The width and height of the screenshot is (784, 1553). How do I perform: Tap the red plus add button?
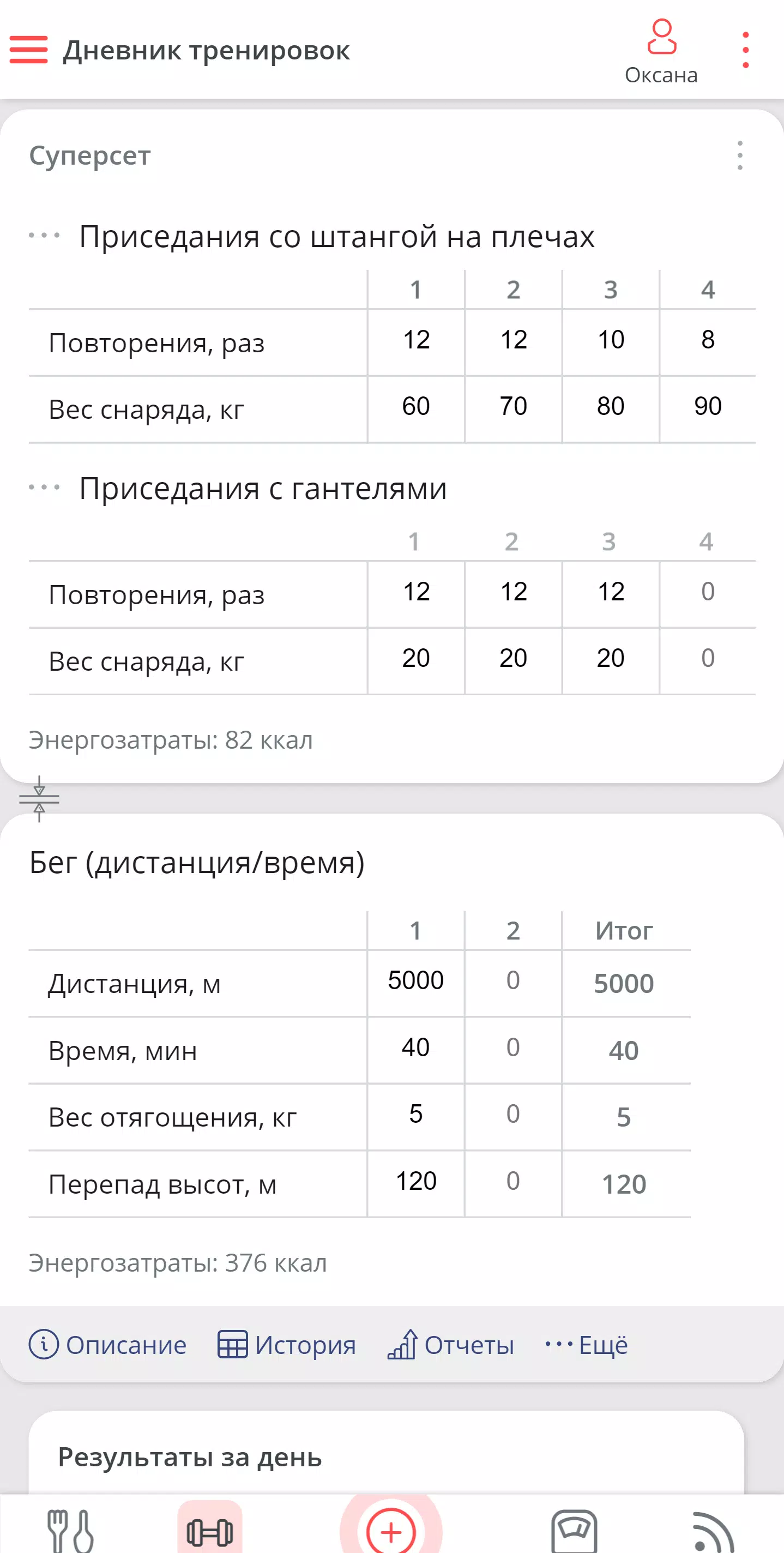point(391,1531)
